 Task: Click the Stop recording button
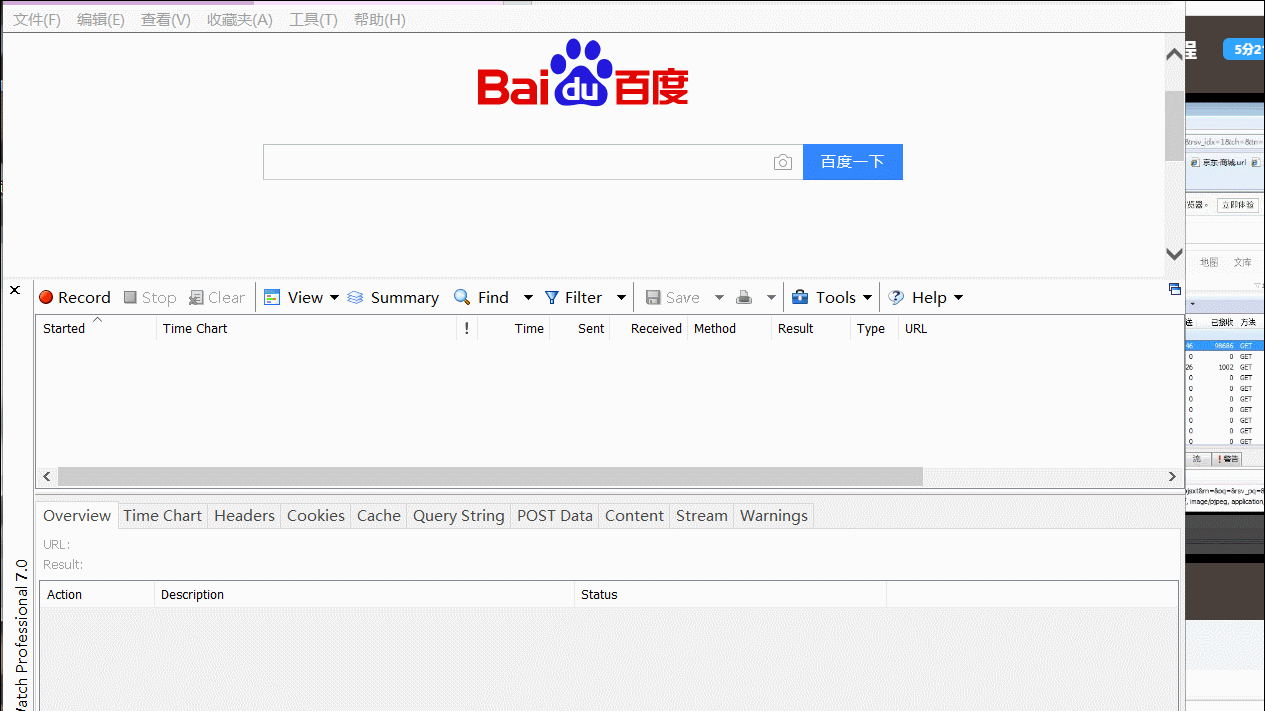pyautogui.click(x=150, y=297)
